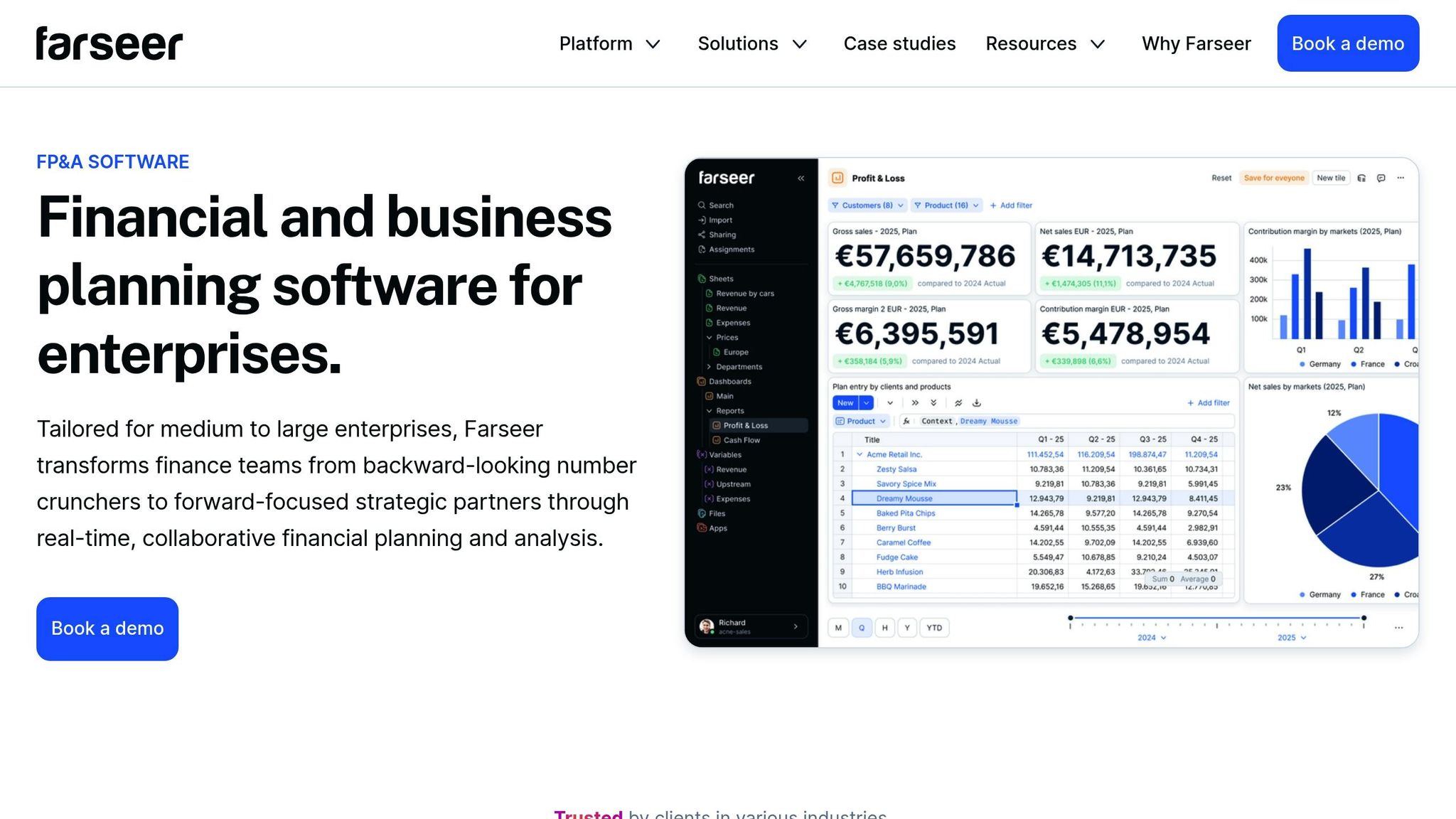Click the formula bar containing Context, Dreamy Mousse
Screen dimensions: 1456x819
(1066, 421)
